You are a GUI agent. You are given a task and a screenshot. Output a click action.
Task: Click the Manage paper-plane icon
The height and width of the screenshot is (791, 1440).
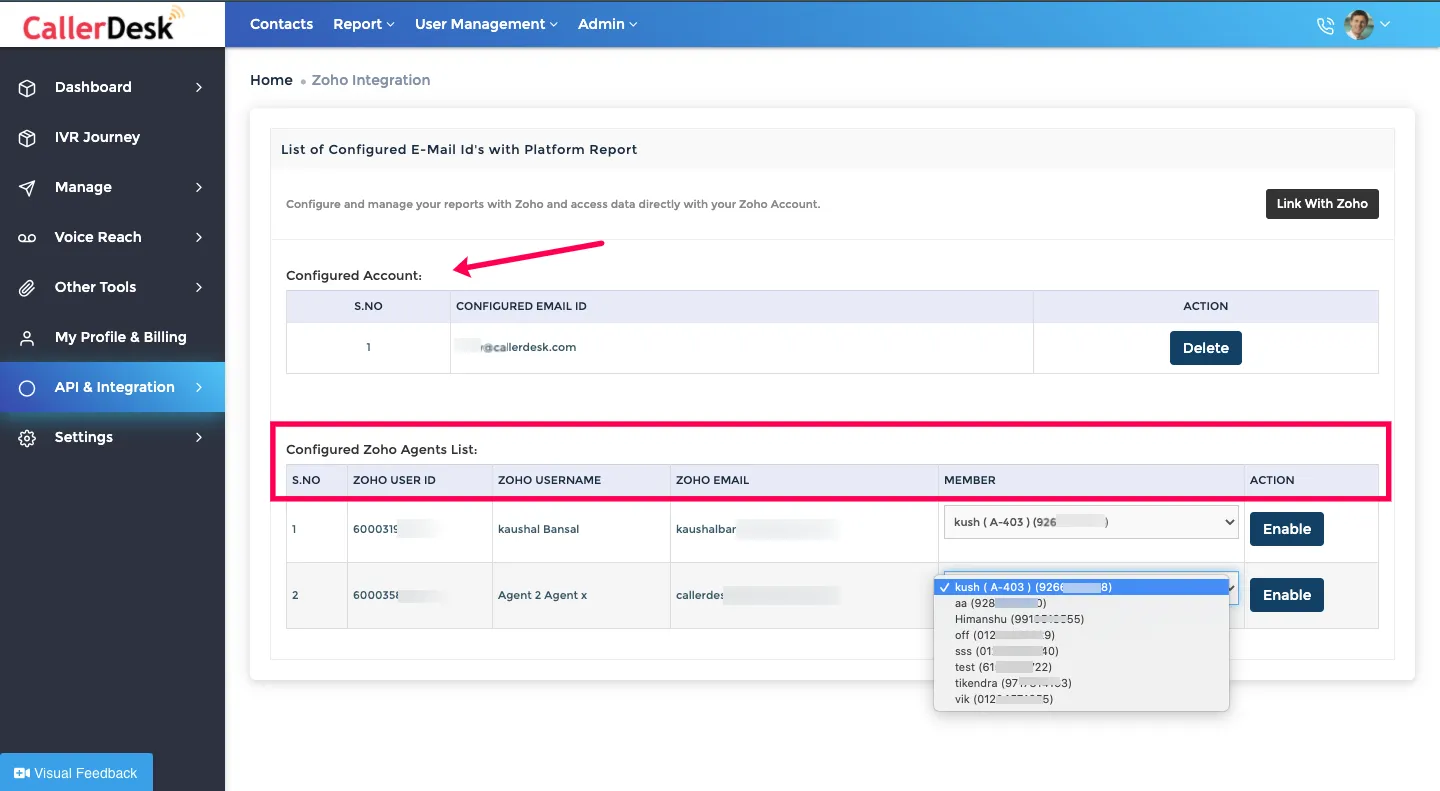click(x=28, y=187)
